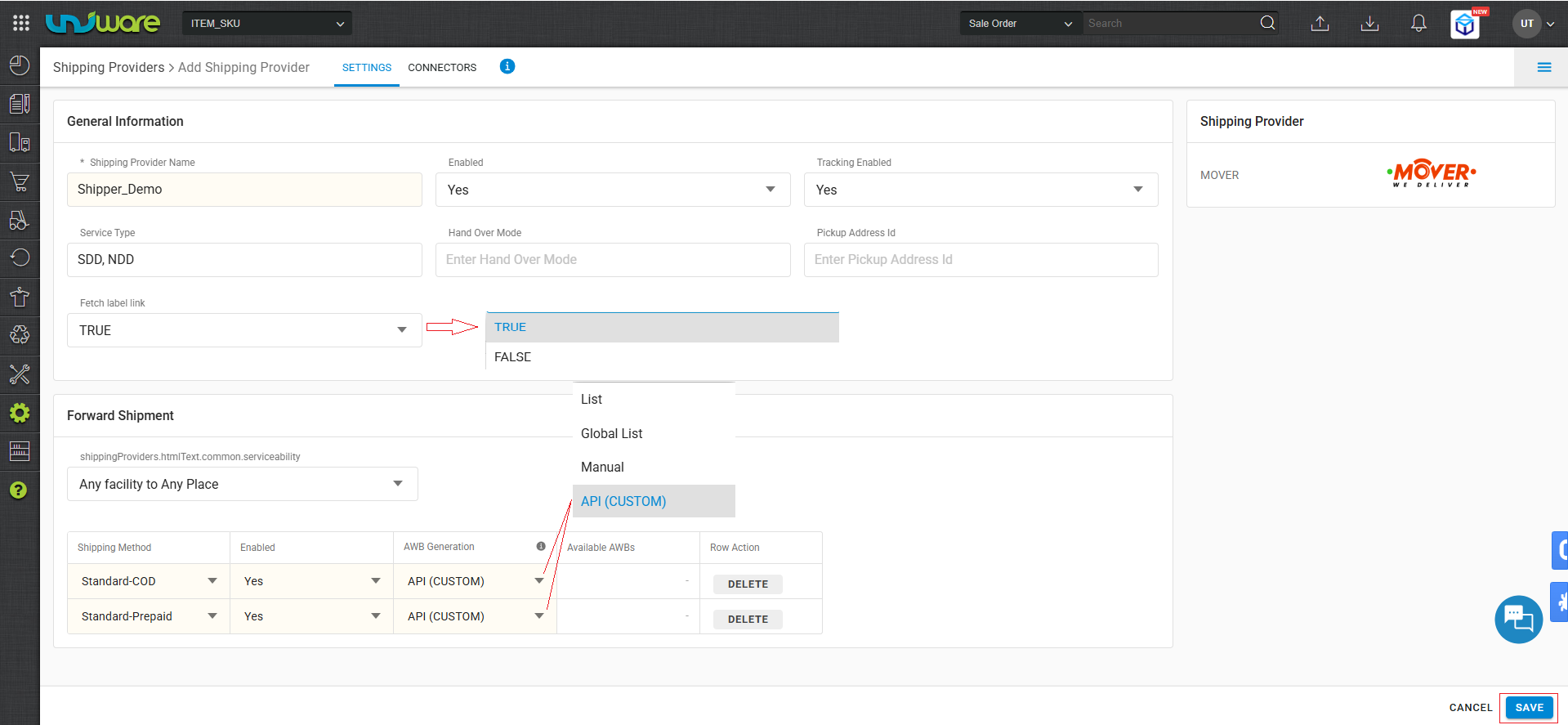Open AWB Generation dropdown for Standard-COD
This screenshot has width=1568, height=725.
[x=476, y=581]
